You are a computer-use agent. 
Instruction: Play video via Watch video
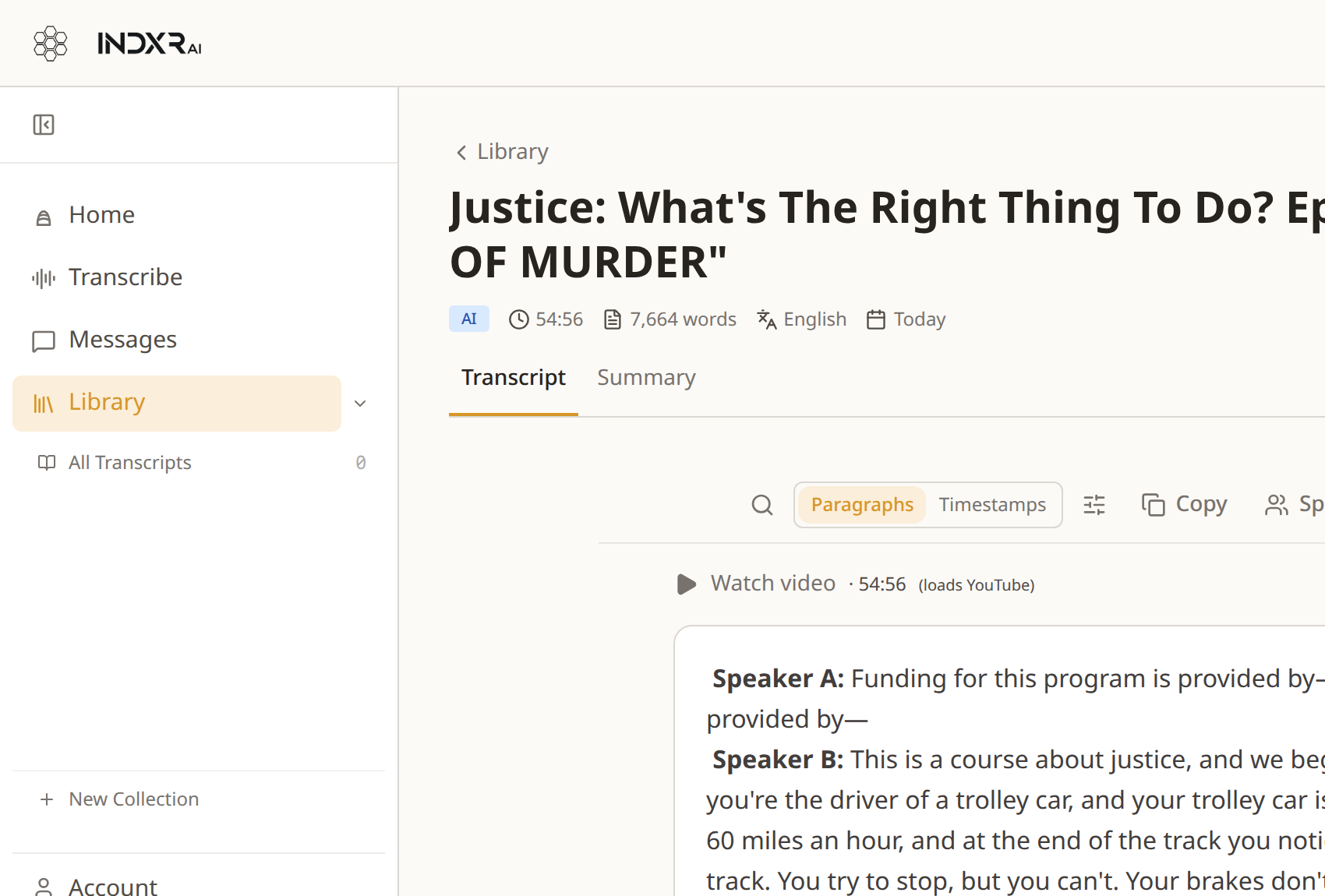tap(756, 584)
